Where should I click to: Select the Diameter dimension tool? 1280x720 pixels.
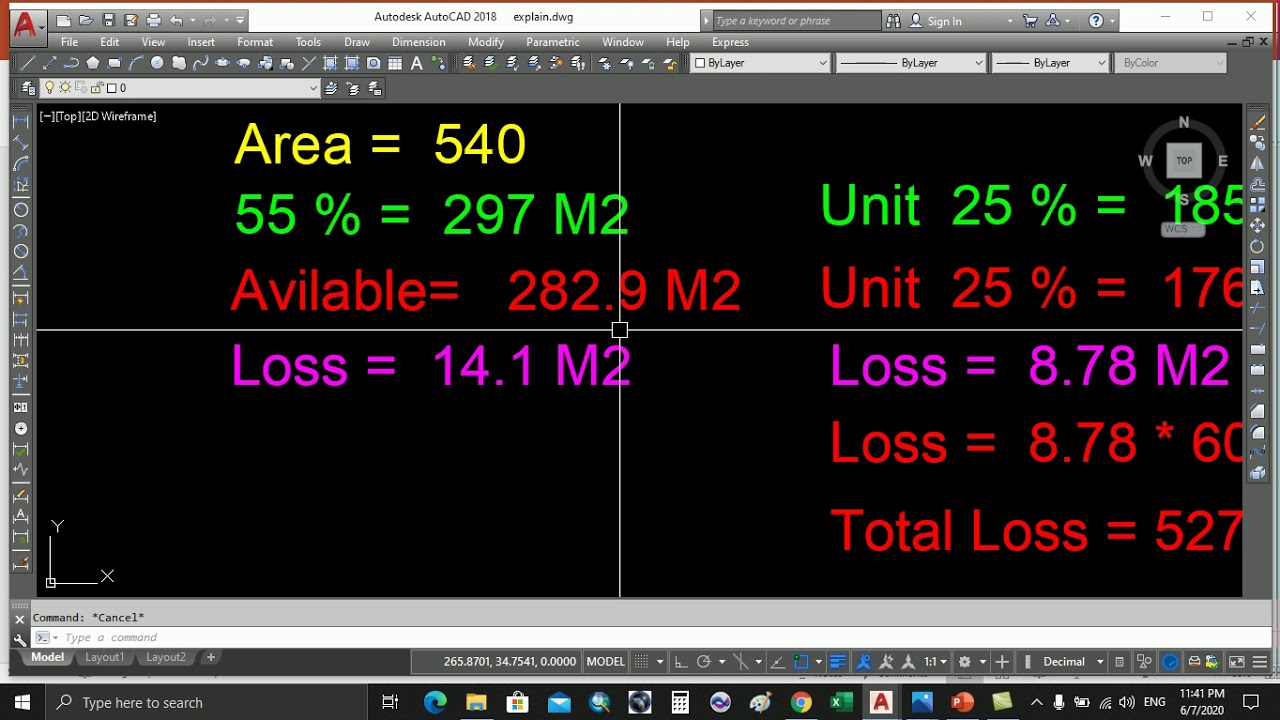(20, 252)
